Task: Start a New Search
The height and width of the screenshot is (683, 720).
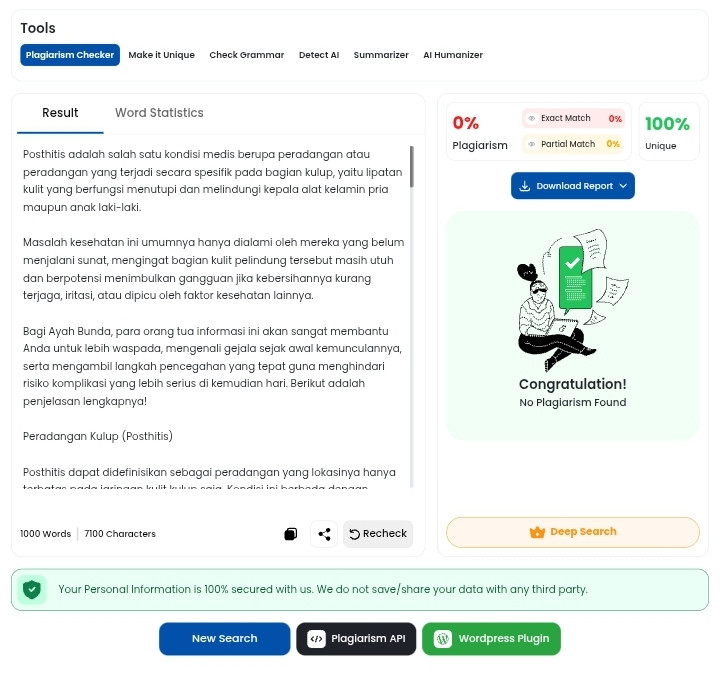Action: [x=225, y=639]
